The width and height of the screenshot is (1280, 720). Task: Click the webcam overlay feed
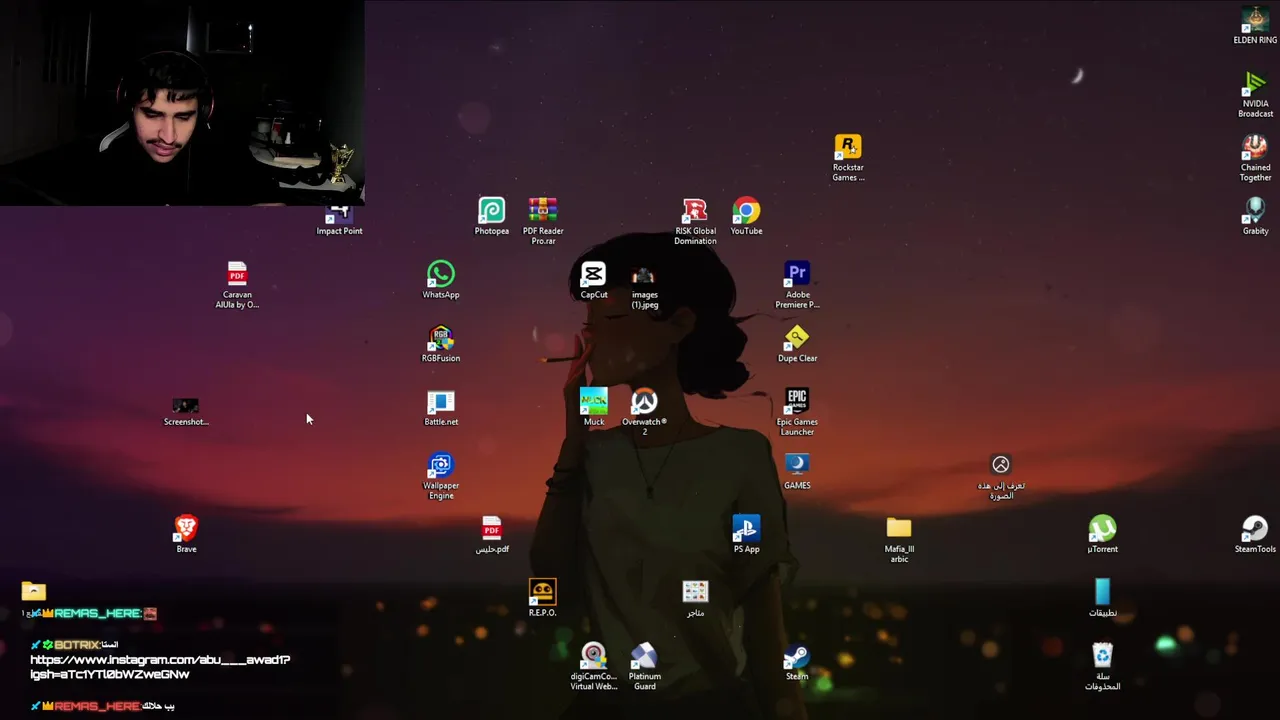click(x=182, y=102)
